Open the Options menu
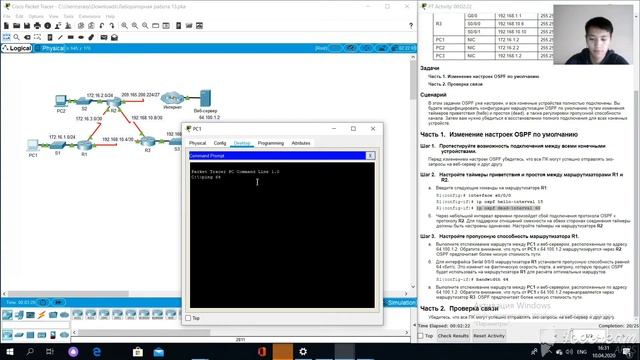The height and width of the screenshot is (360, 640). [36, 16]
